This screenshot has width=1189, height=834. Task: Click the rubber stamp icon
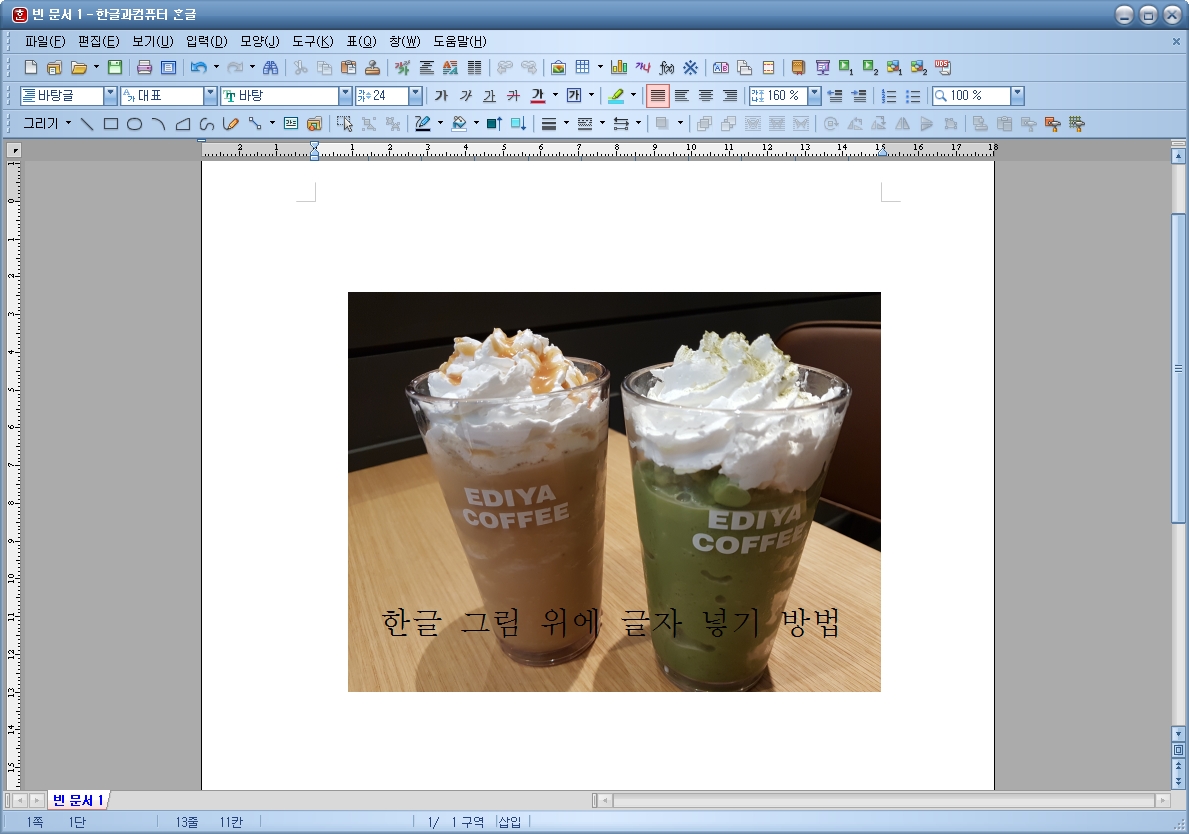pyautogui.click(x=372, y=67)
